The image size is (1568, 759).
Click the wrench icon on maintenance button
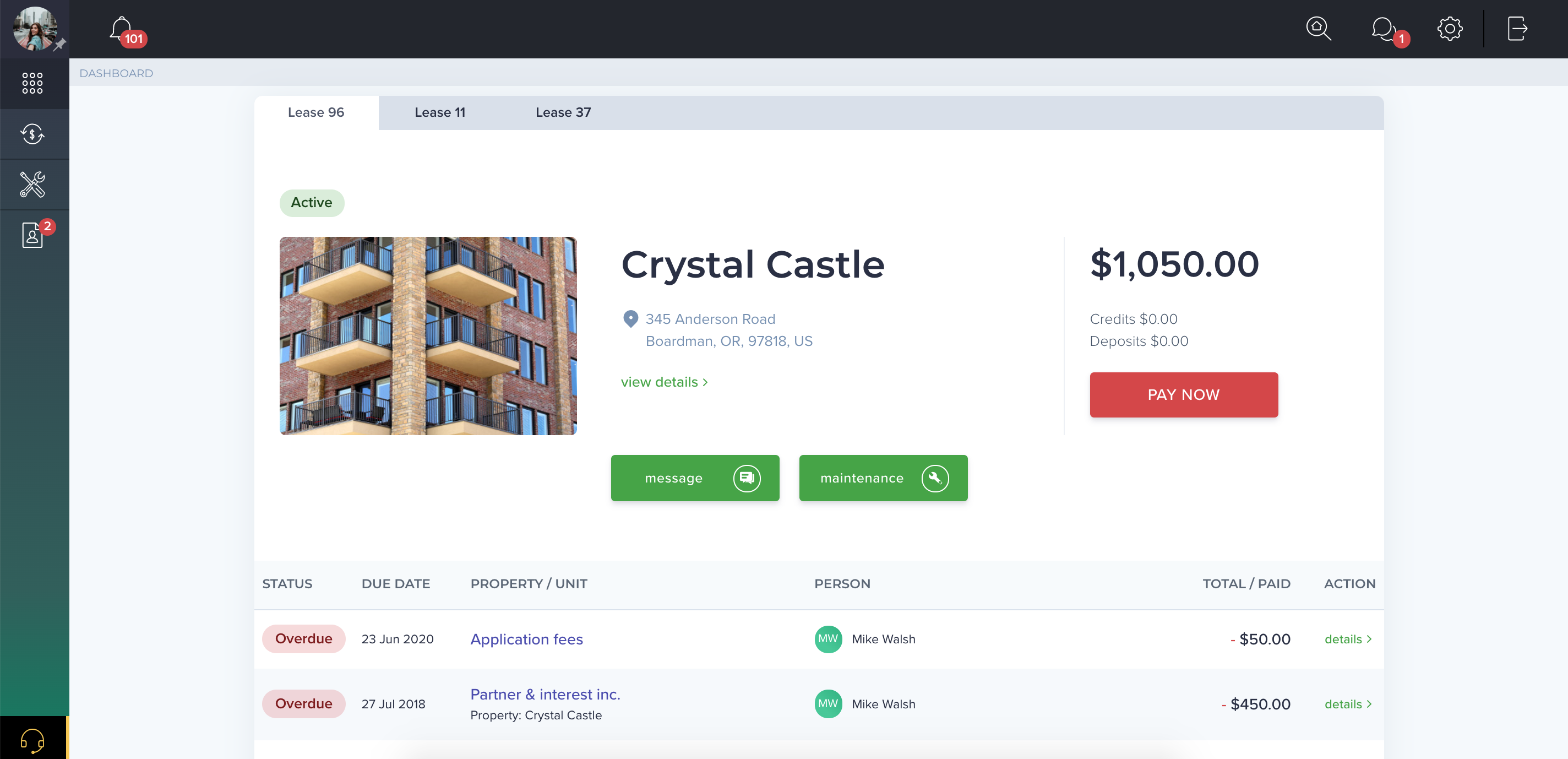point(934,478)
